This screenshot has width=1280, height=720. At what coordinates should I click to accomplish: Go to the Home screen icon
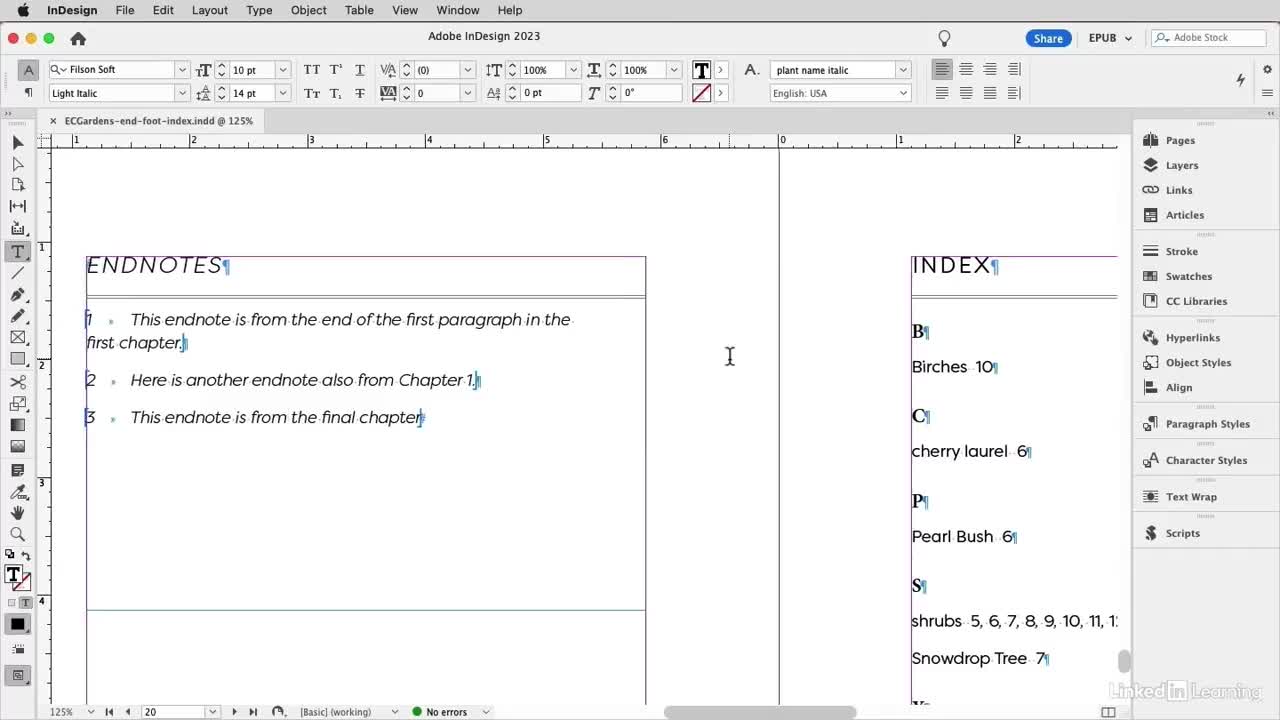78,38
